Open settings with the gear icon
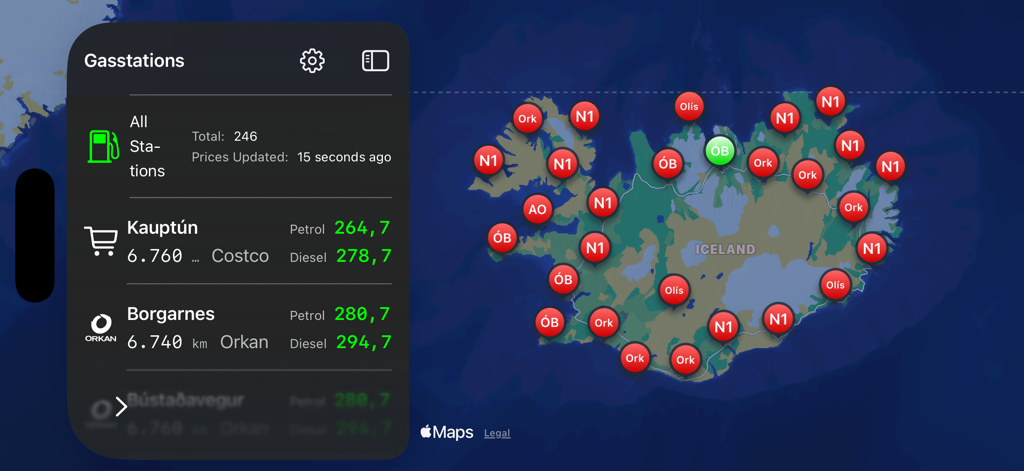This screenshot has height=471, width=1024. click(312, 61)
